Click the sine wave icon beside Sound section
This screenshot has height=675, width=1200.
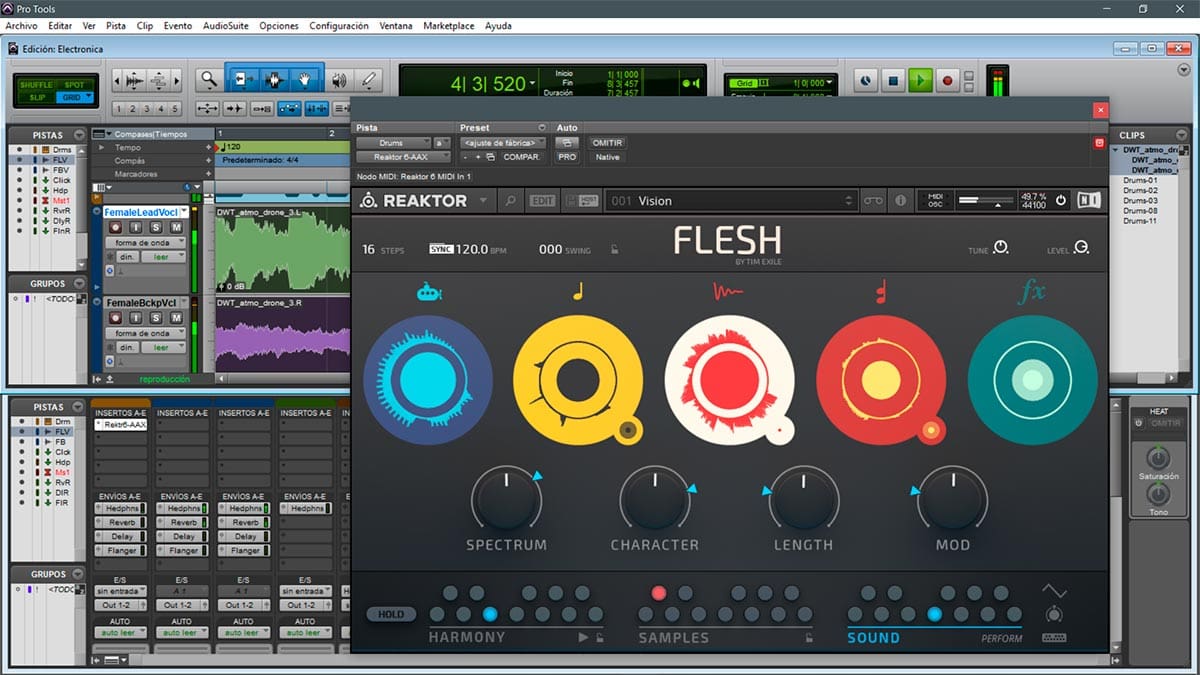point(1054,590)
